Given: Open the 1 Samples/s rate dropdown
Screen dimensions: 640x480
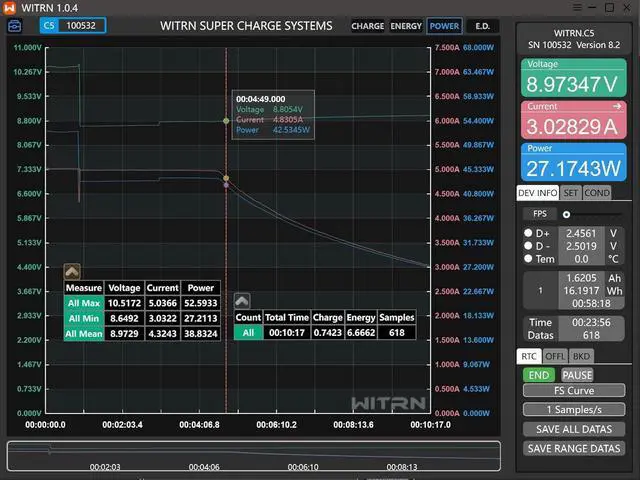Looking at the screenshot, I should (574, 410).
